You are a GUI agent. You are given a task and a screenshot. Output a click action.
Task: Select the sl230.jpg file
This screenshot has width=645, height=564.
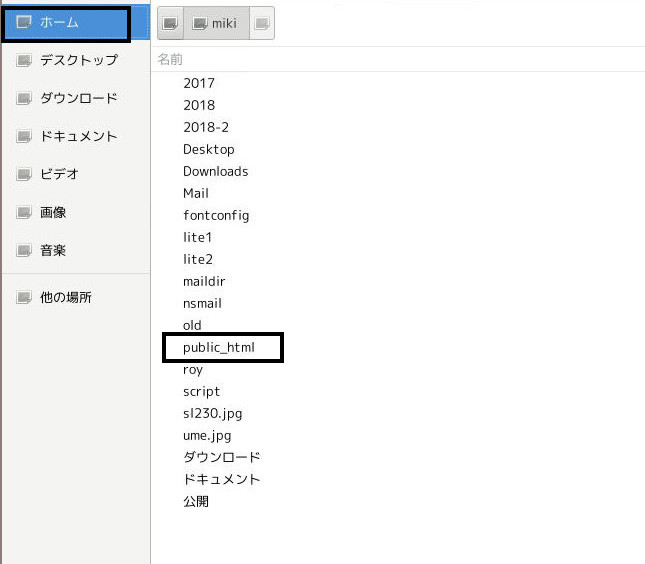397,413
